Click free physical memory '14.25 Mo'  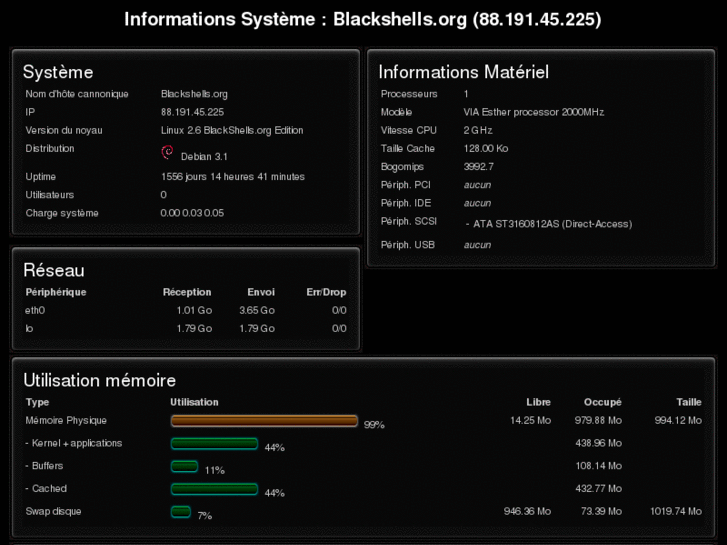(530, 421)
